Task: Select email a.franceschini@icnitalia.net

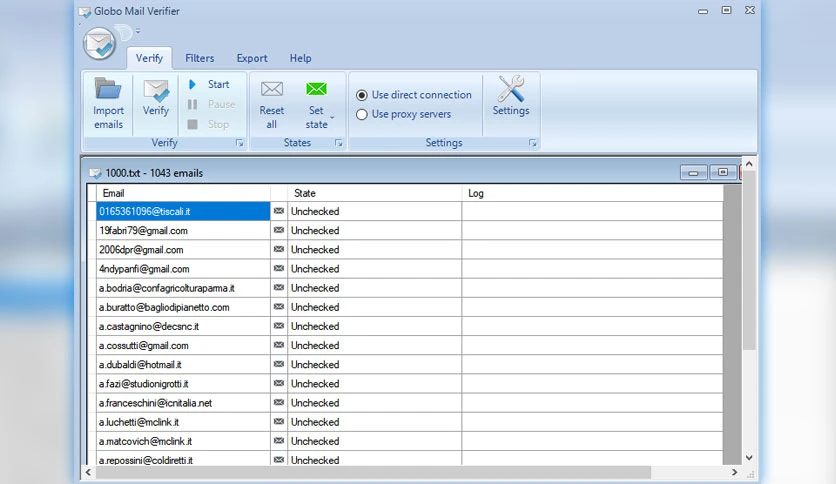Action: pos(183,403)
